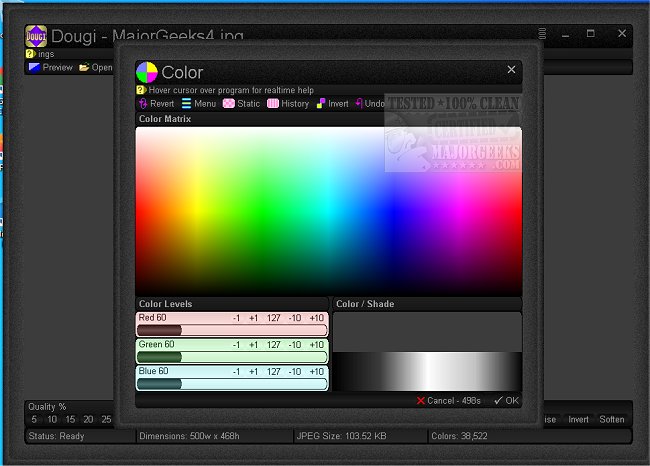Increase Red level by 10

tap(316, 318)
